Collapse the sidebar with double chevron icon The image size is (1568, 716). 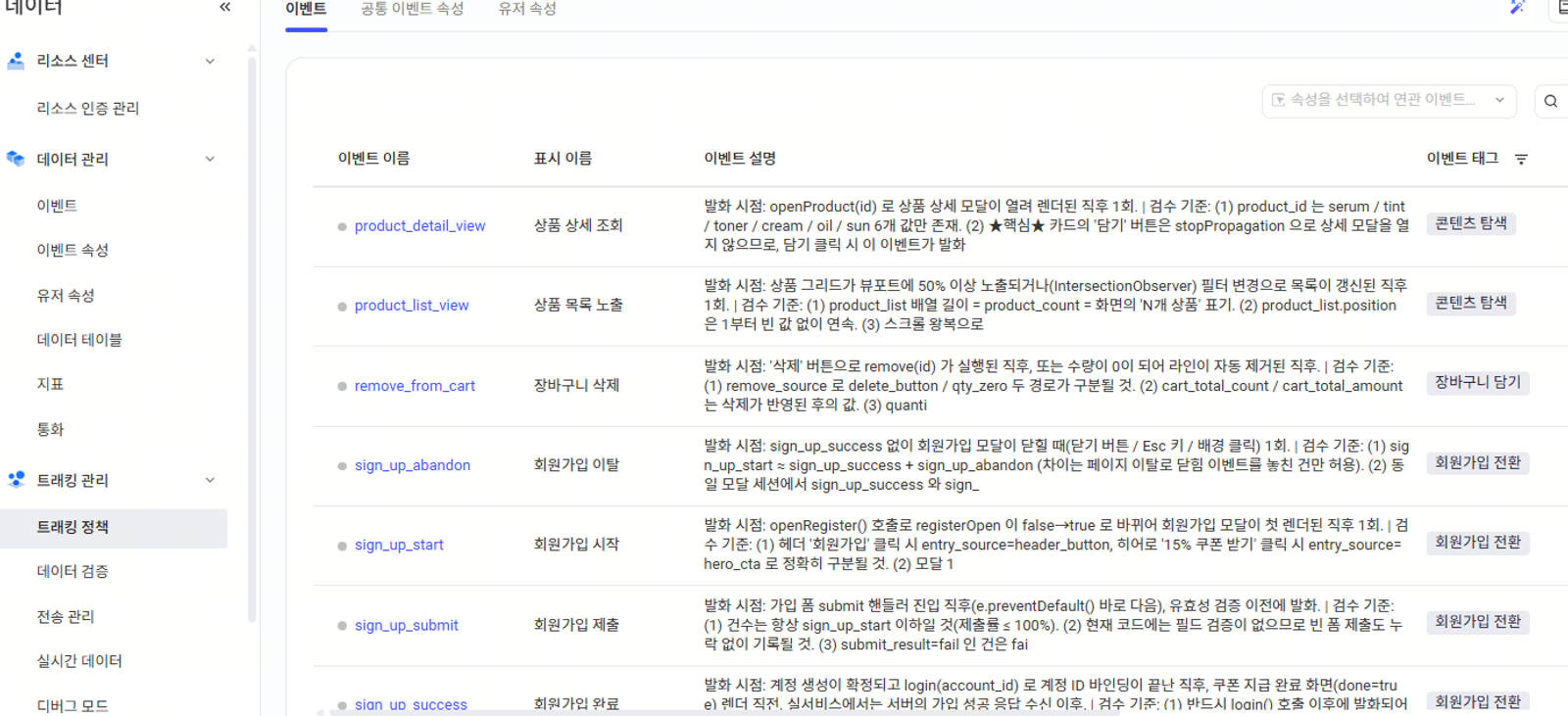(224, 8)
